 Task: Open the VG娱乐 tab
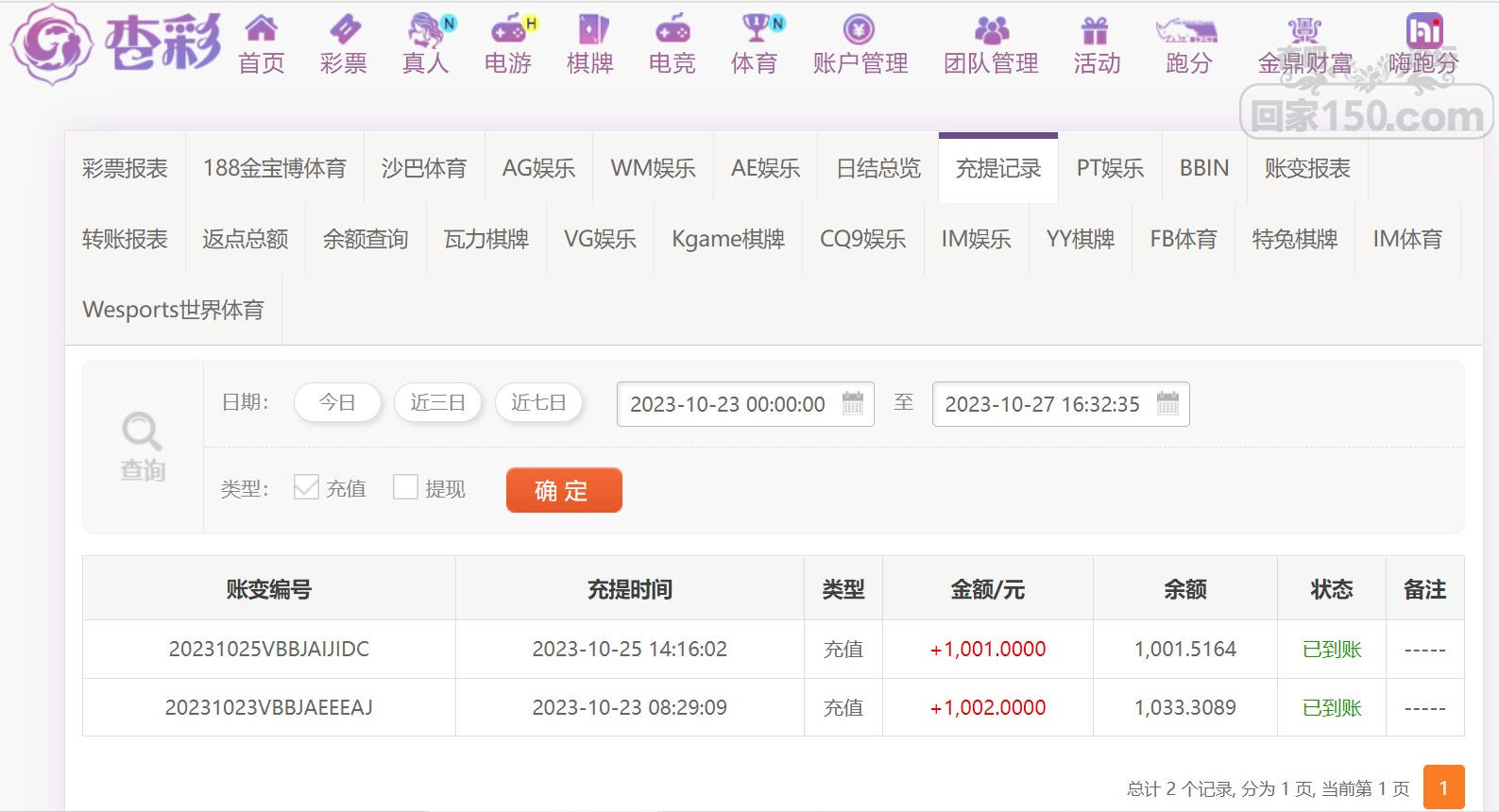point(600,239)
